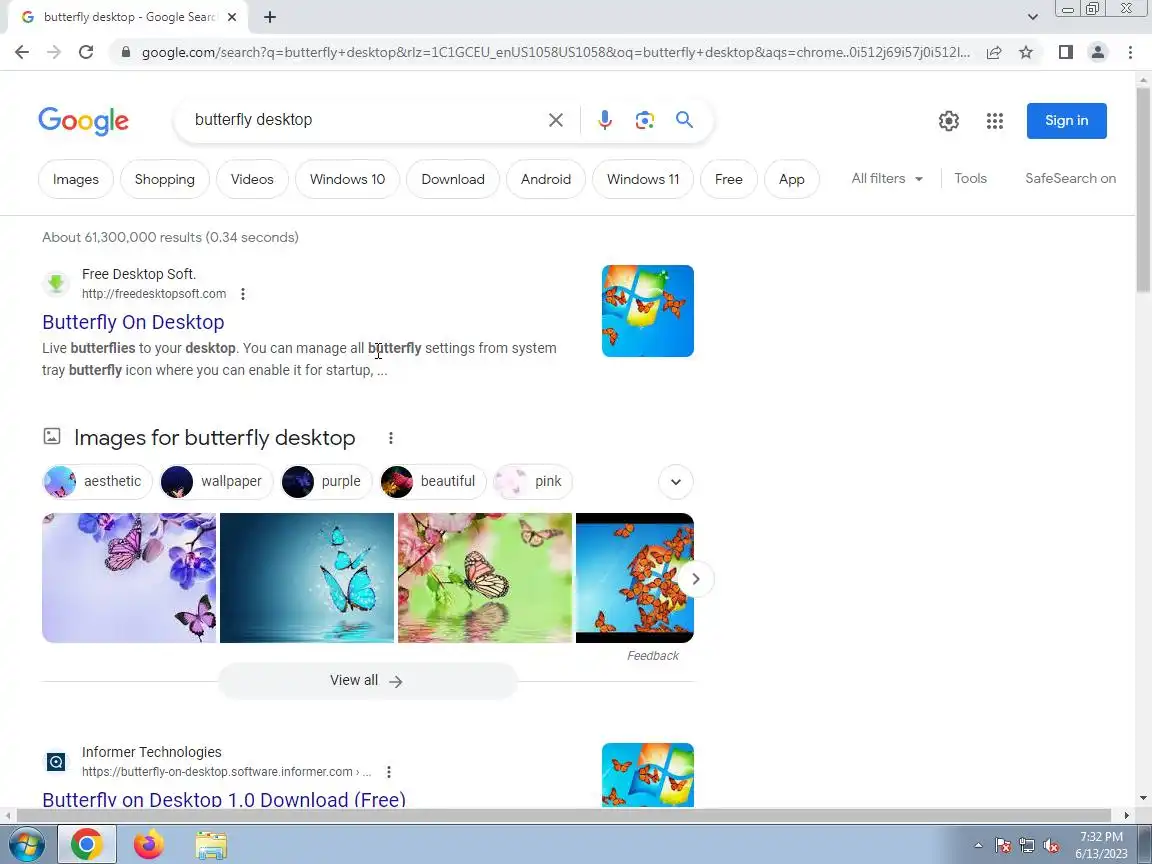Start voice search with microphone
1152x864 pixels.
click(605, 120)
